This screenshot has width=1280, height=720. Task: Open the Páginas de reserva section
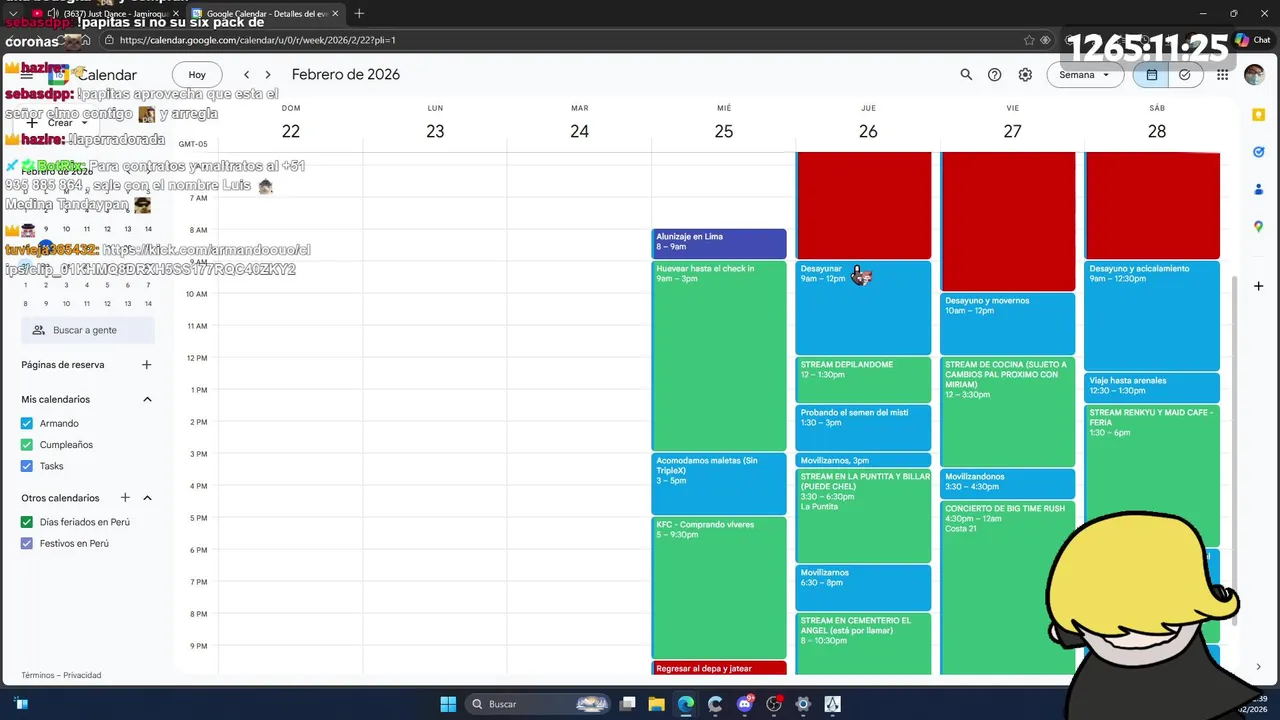(63, 365)
